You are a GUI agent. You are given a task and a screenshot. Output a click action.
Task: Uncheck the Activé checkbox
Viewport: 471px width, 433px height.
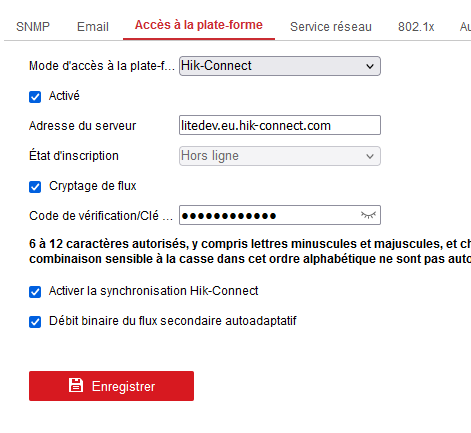coord(35,97)
